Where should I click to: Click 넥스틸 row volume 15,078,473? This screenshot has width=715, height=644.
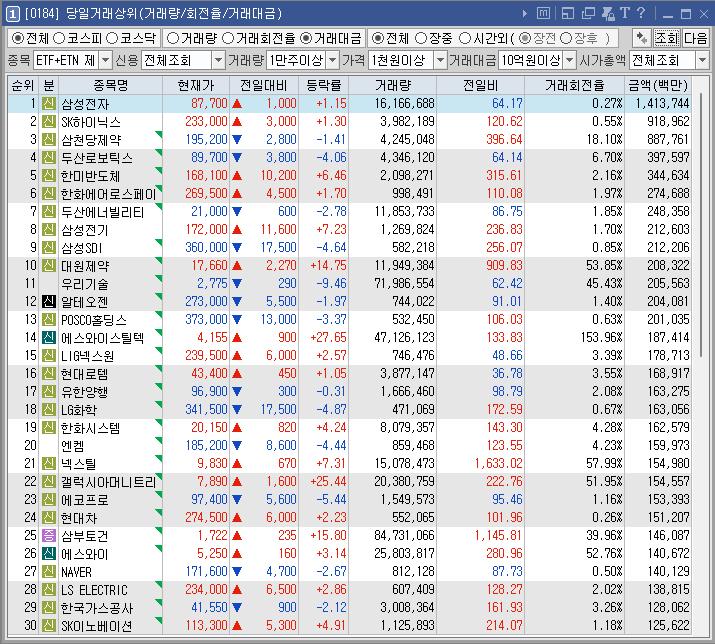(x=404, y=463)
